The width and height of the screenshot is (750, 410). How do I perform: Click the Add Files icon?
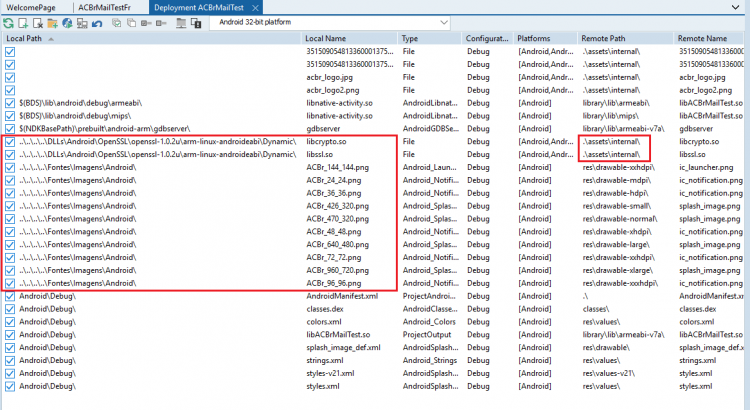point(23,23)
